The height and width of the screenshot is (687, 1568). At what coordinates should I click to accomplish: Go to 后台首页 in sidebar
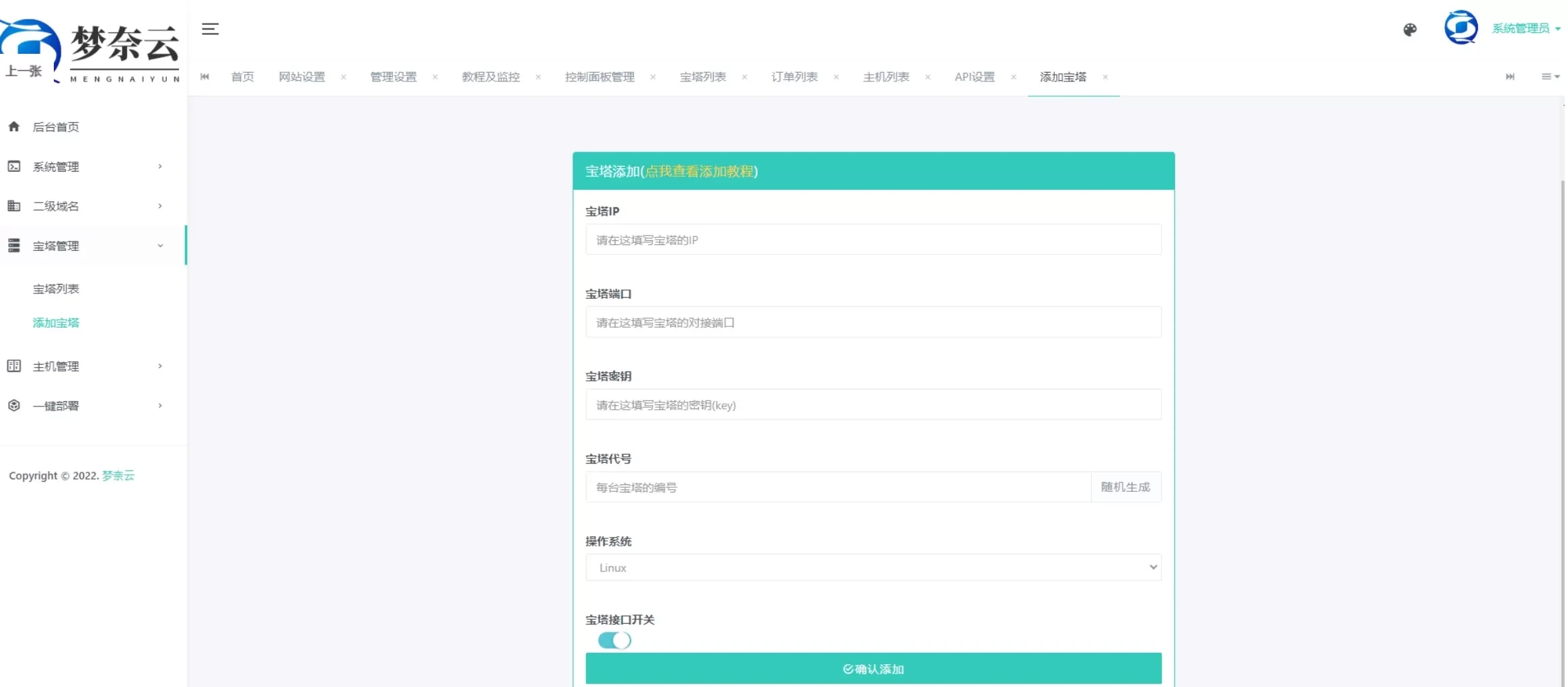point(56,126)
